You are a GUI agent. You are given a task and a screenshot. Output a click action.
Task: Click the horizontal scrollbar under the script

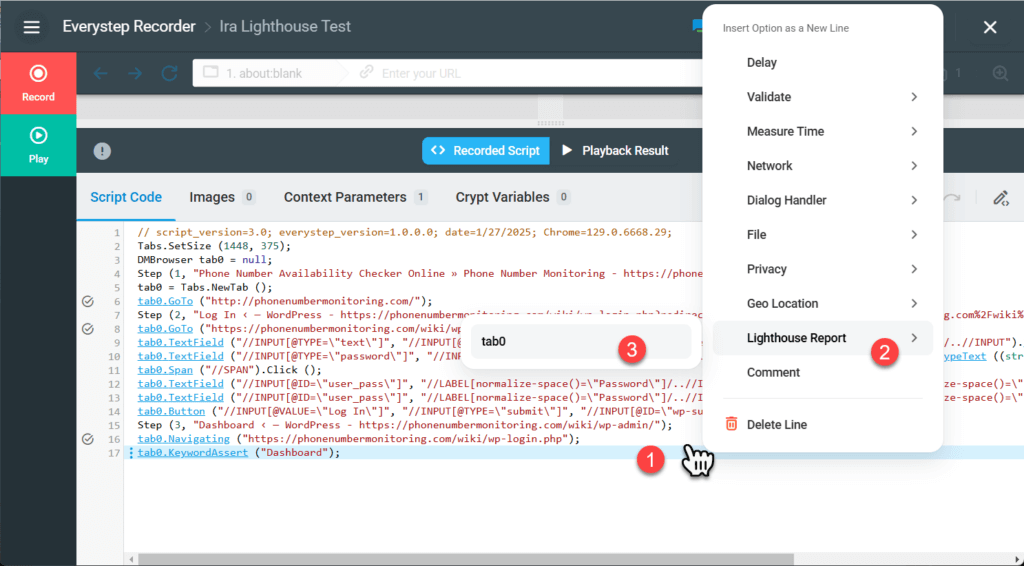[x=460, y=559]
